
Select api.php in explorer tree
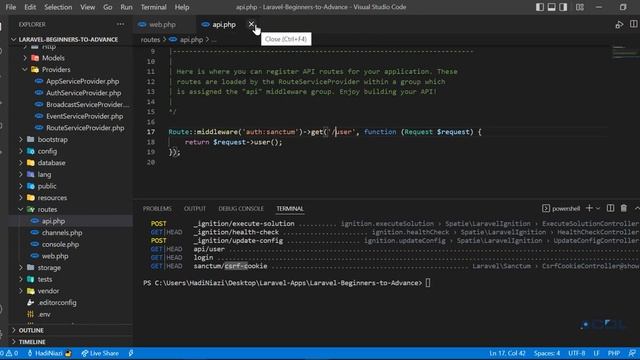point(53,221)
